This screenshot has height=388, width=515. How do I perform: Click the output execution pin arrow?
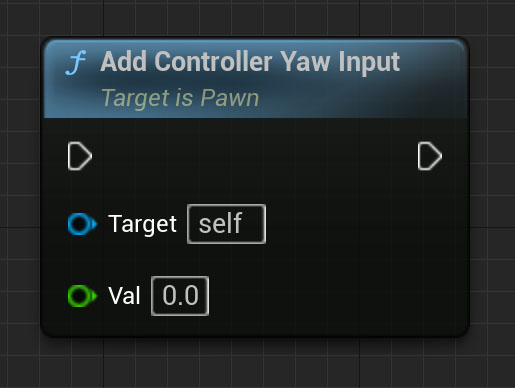430,156
